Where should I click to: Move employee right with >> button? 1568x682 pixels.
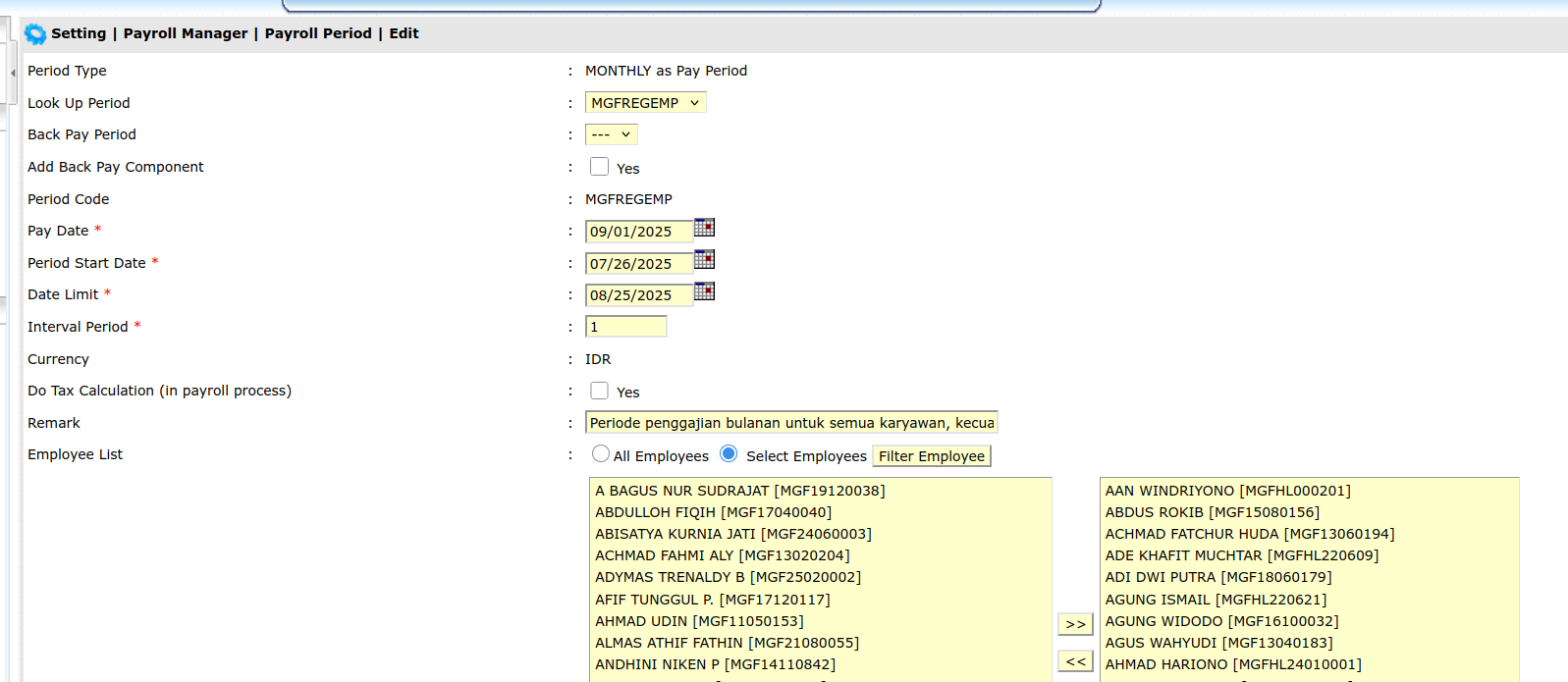[1075, 624]
